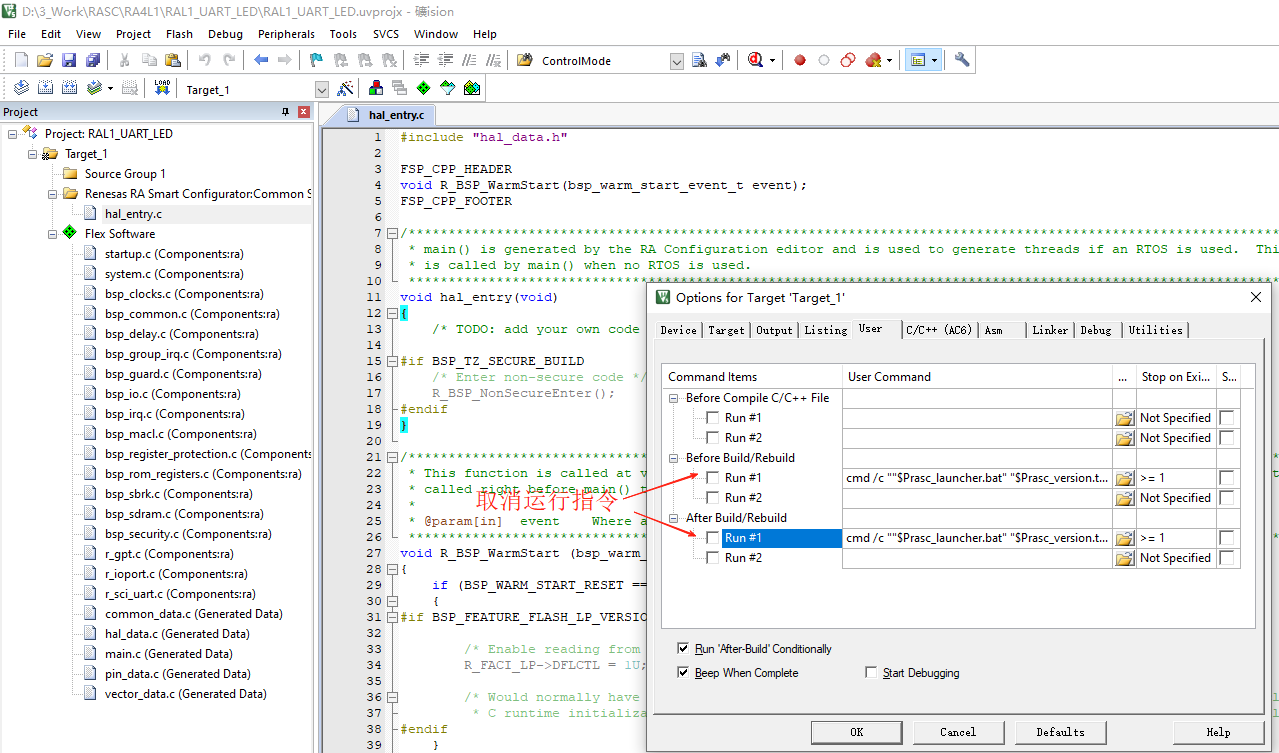The width and height of the screenshot is (1279, 753).
Task: Collapse the Target_1 node in project tree
Action: [33, 154]
